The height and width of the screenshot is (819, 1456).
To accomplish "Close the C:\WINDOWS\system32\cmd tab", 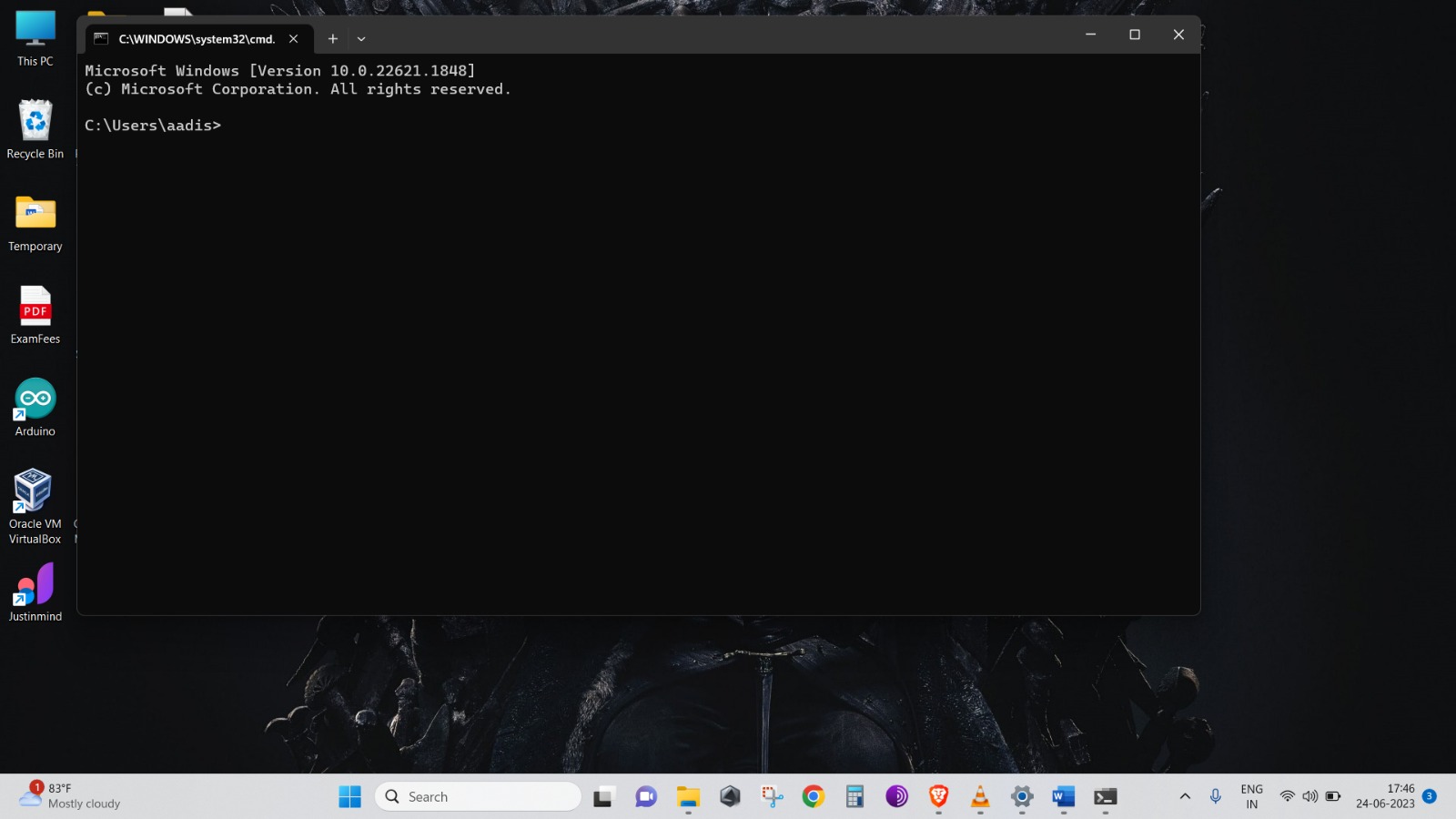I will pos(293,38).
